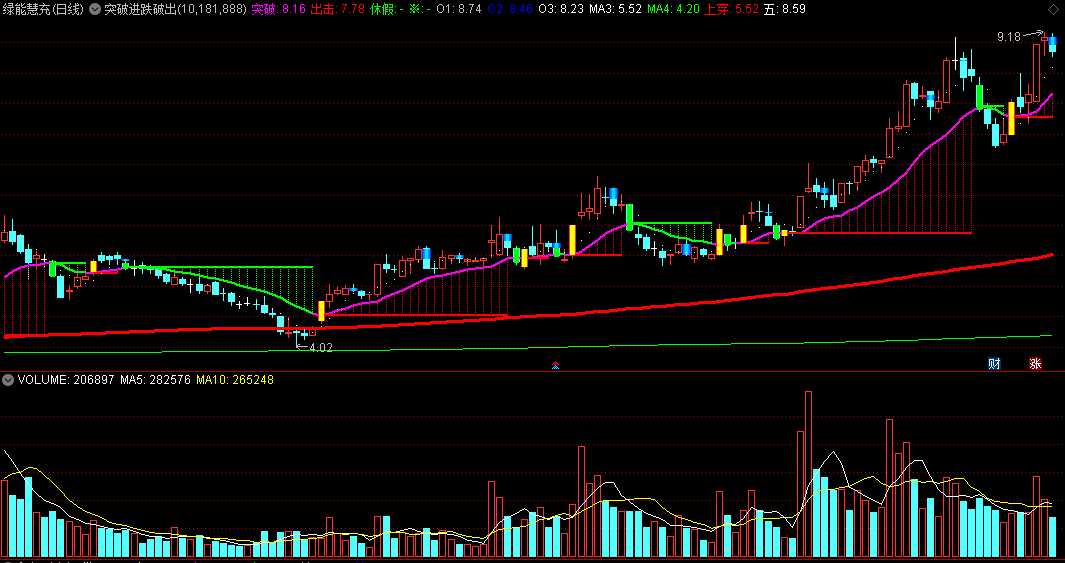Screen dimensions: 1065x563
Task: Select the stock title 绿能慧充(日线)
Action: (x=43, y=10)
